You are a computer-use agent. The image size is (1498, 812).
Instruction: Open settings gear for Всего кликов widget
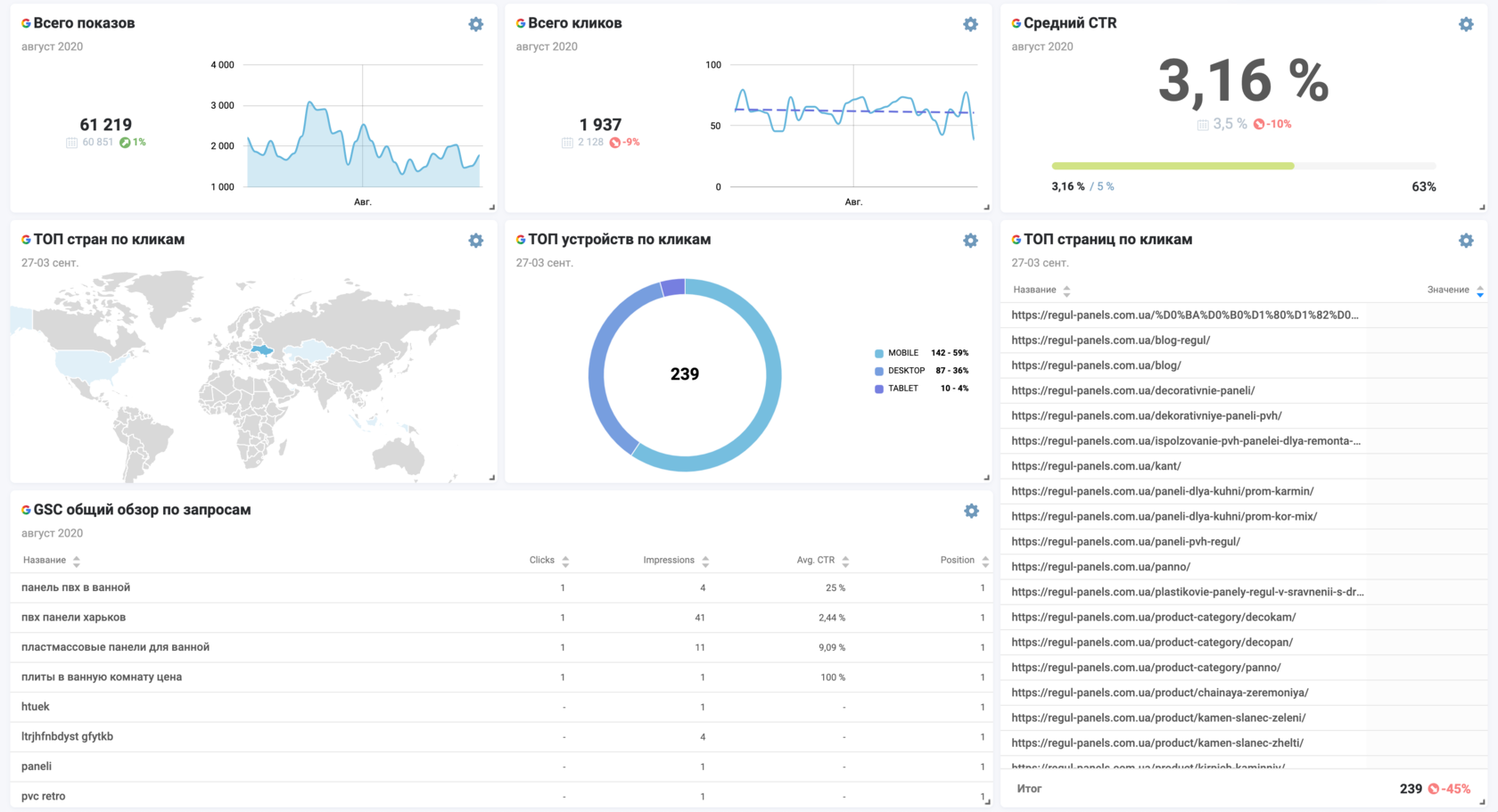tap(970, 25)
